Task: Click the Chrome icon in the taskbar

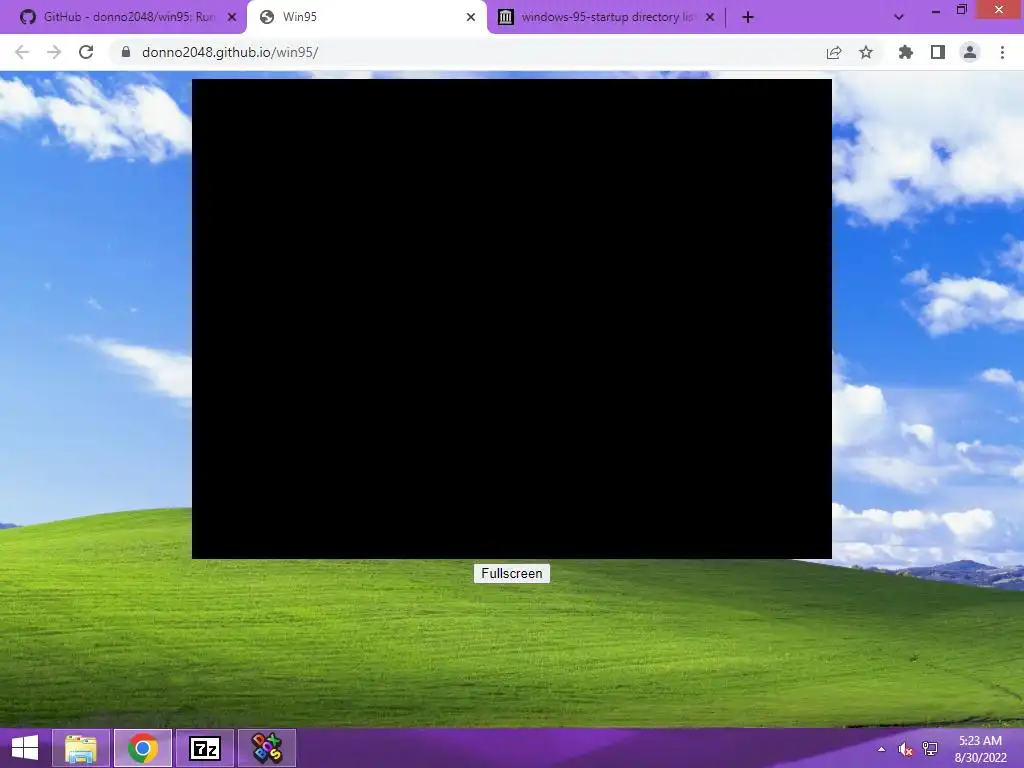Action: (143, 748)
